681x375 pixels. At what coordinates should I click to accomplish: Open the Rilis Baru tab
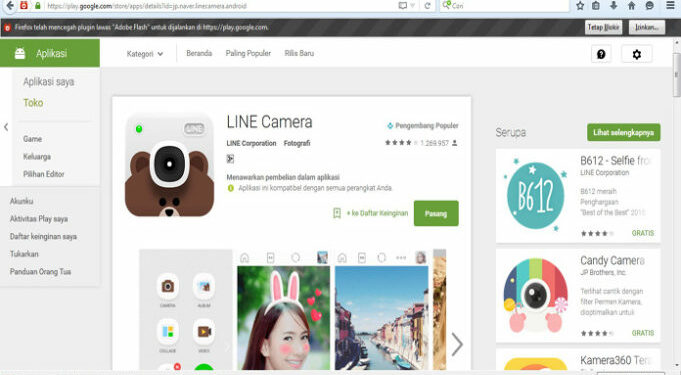tap(299, 53)
